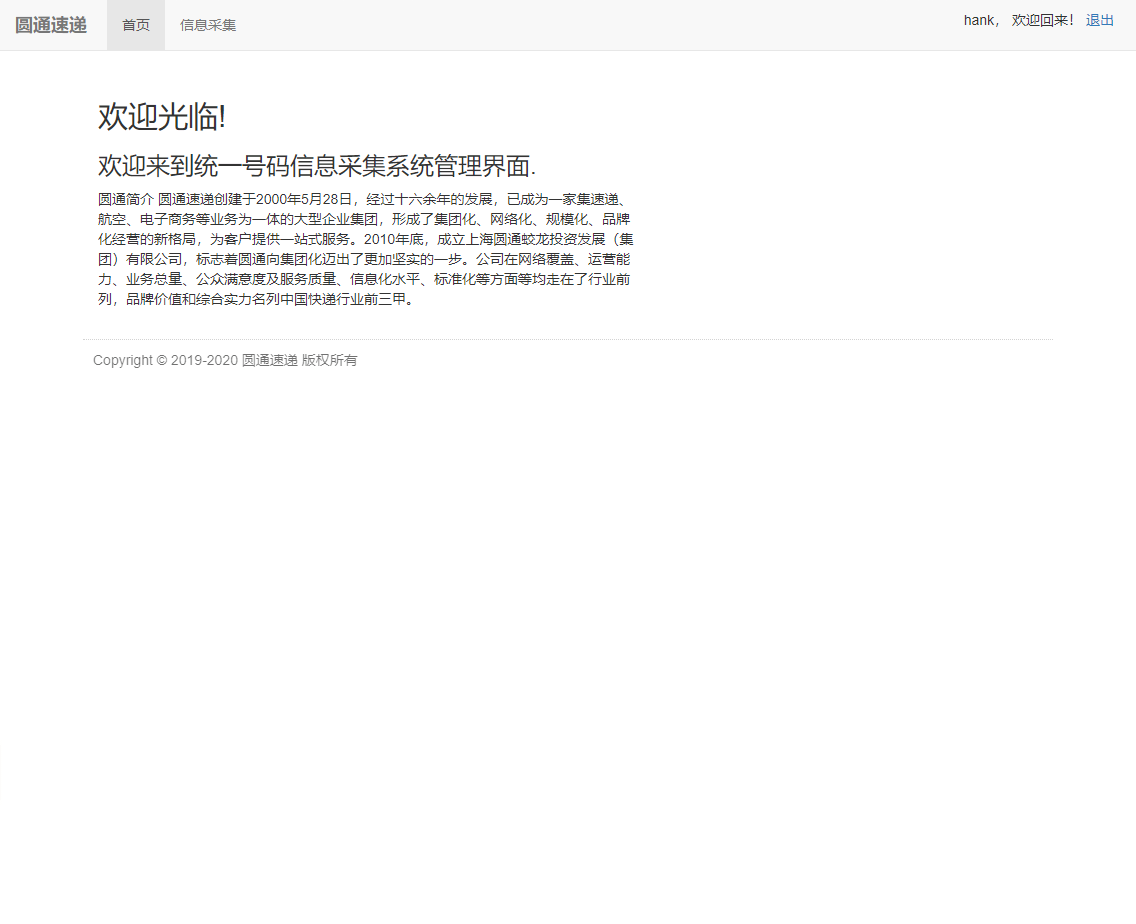1136x924 pixels.
Task: Click the 圆通简介 company introduction paragraph
Action: click(x=366, y=249)
